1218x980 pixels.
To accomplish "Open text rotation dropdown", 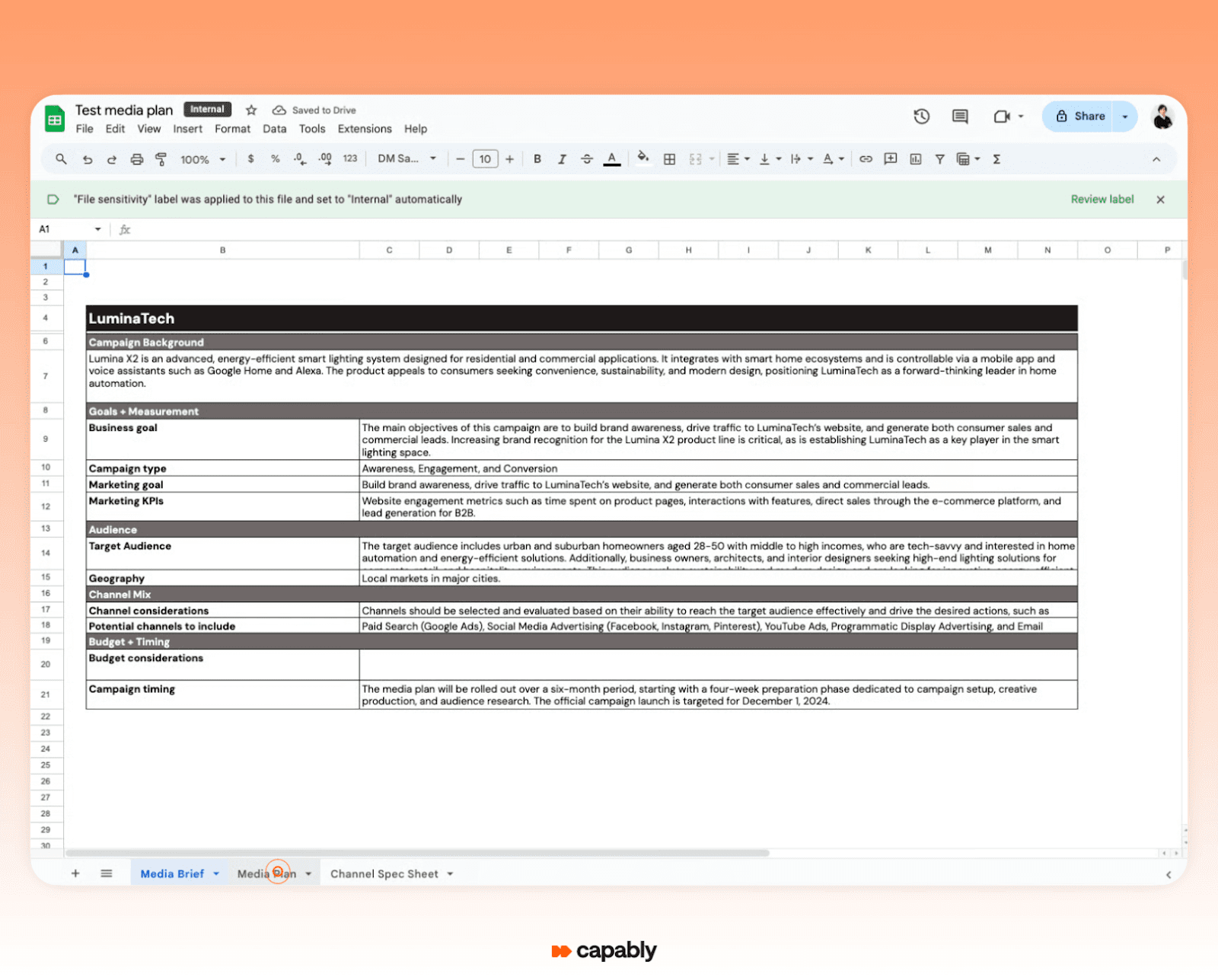I will [834, 159].
